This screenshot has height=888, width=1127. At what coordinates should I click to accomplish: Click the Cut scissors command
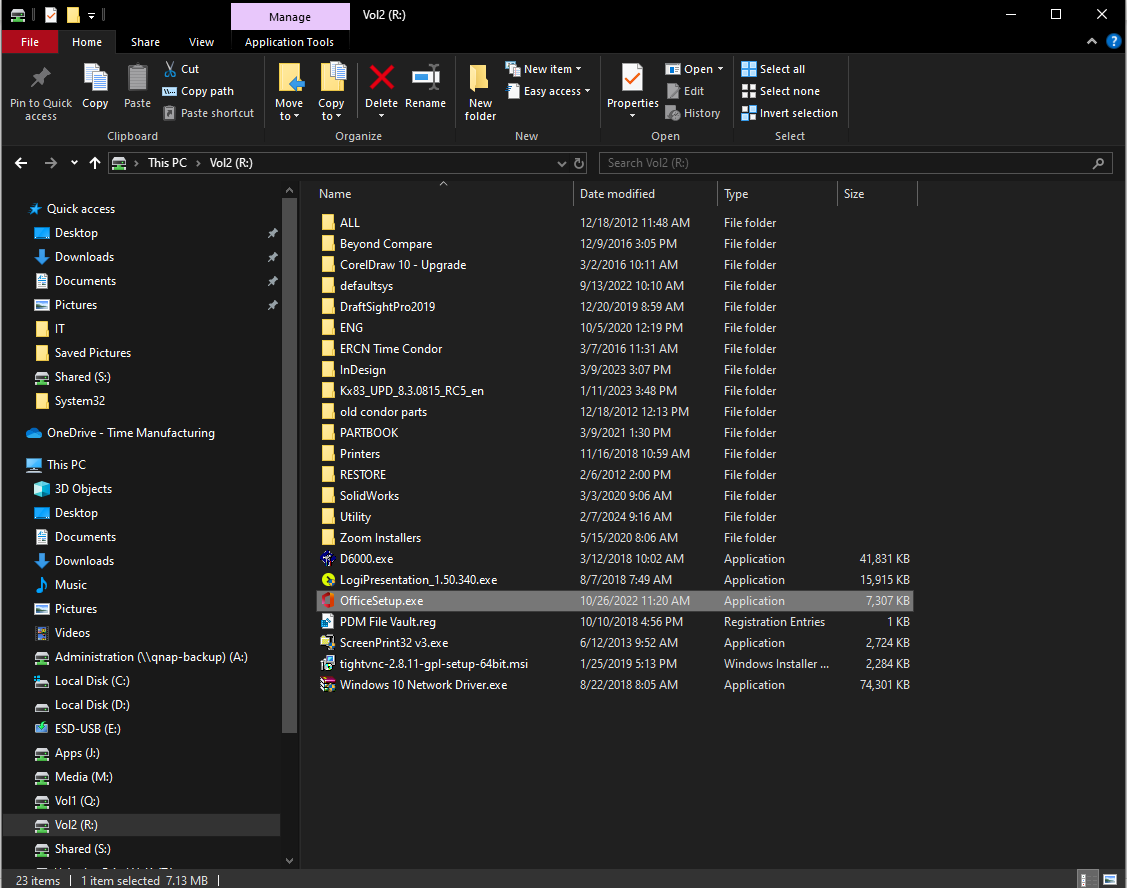coord(181,69)
